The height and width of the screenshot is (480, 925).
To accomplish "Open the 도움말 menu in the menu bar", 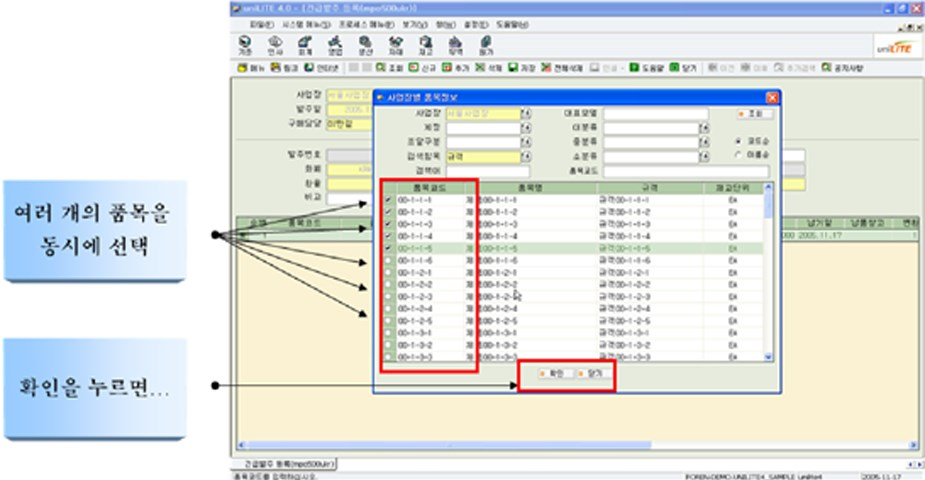I will click(512, 25).
